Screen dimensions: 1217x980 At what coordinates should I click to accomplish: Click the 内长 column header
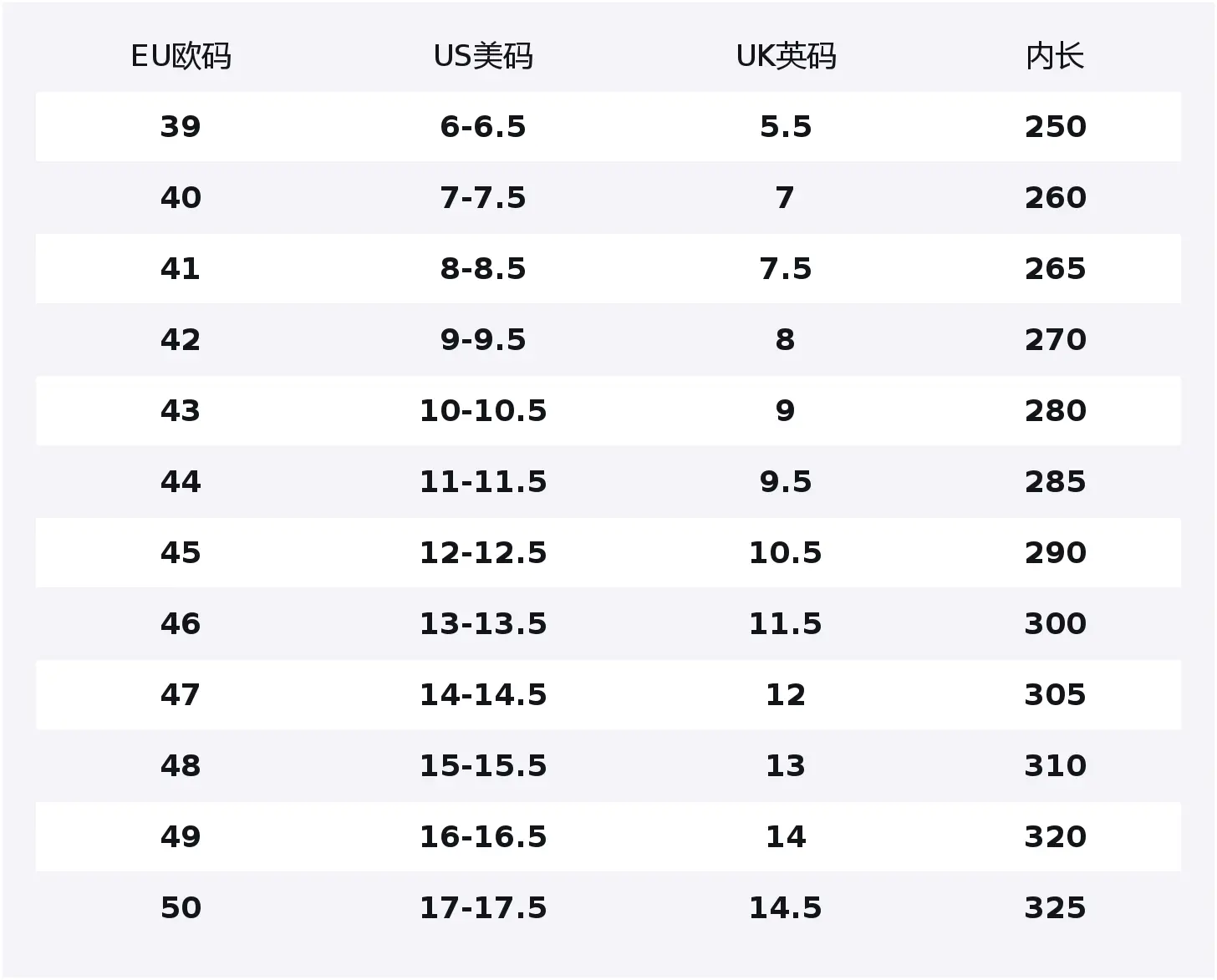coord(1055,57)
